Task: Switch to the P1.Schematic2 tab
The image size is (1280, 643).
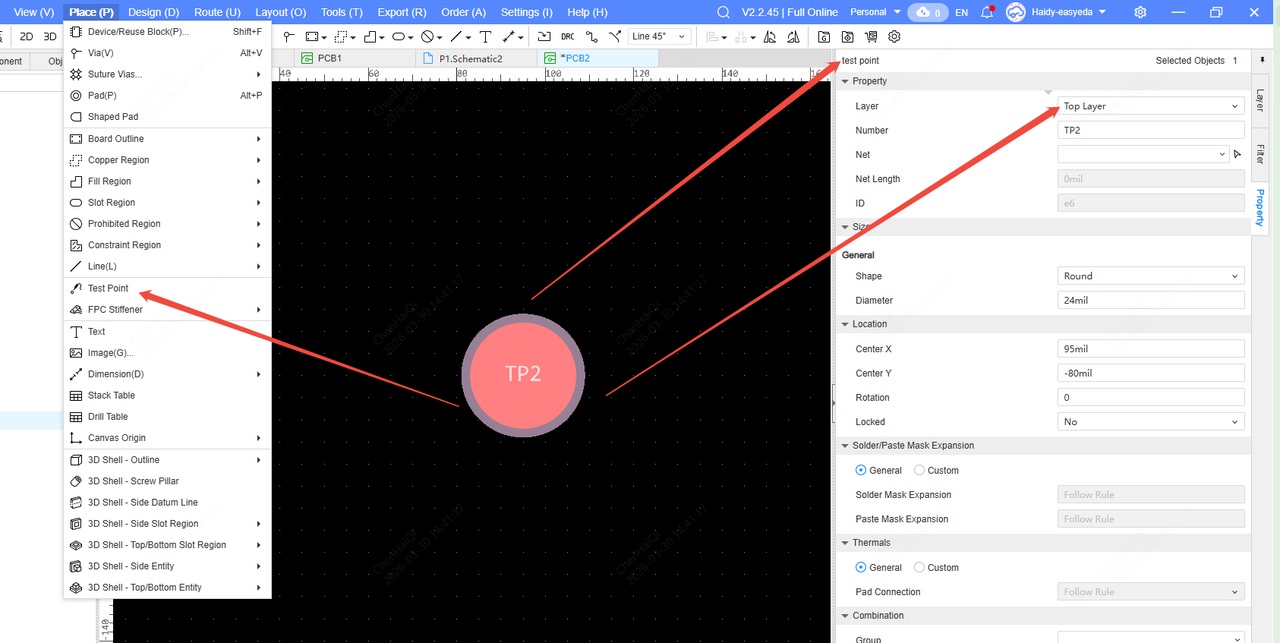Action: pos(470,59)
